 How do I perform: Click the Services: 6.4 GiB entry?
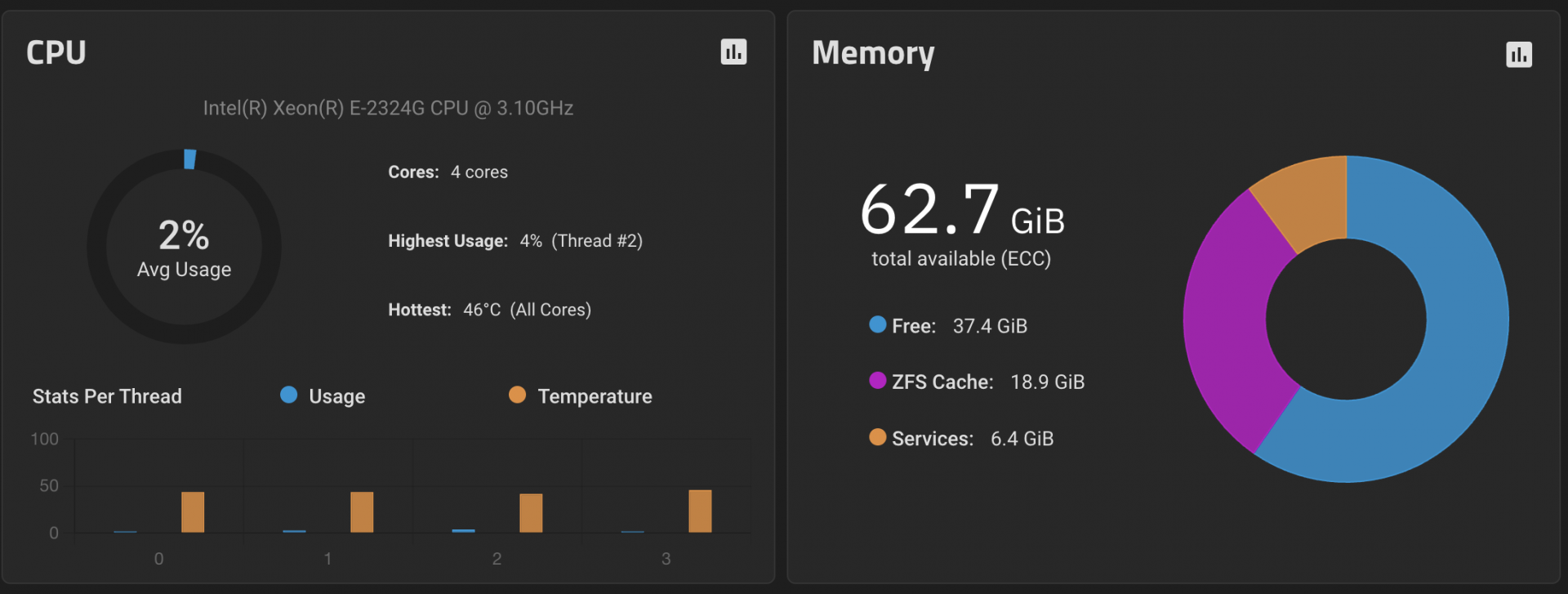(x=961, y=439)
